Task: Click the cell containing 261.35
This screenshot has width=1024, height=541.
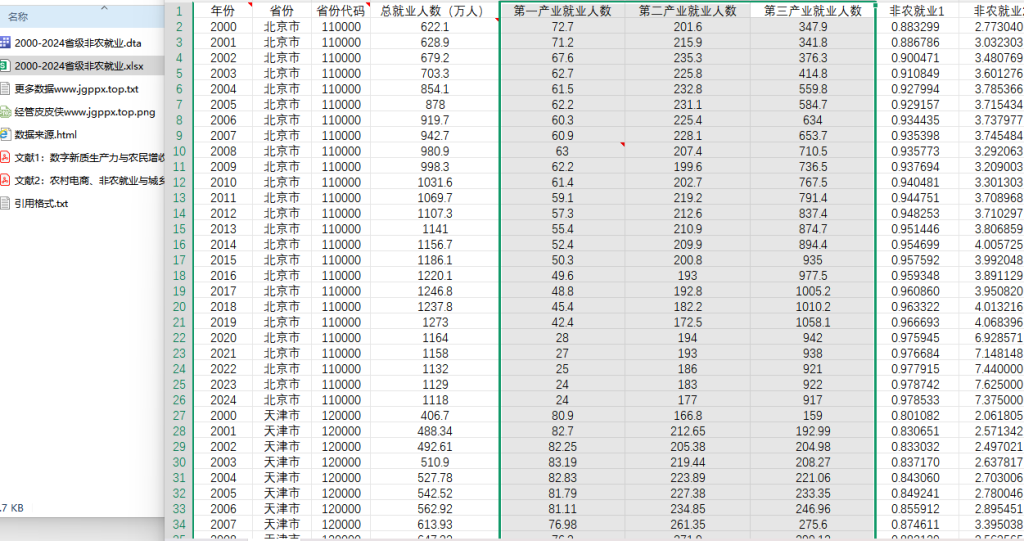Action: coord(688,524)
